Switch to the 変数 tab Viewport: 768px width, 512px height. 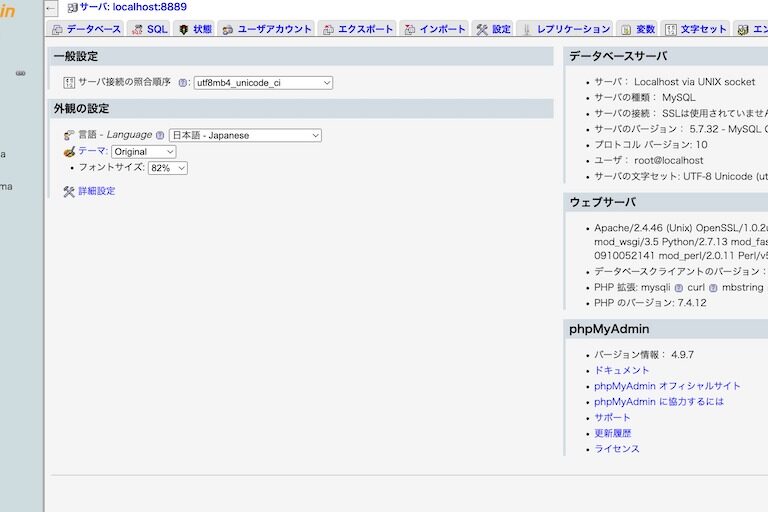(x=638, y=29)
